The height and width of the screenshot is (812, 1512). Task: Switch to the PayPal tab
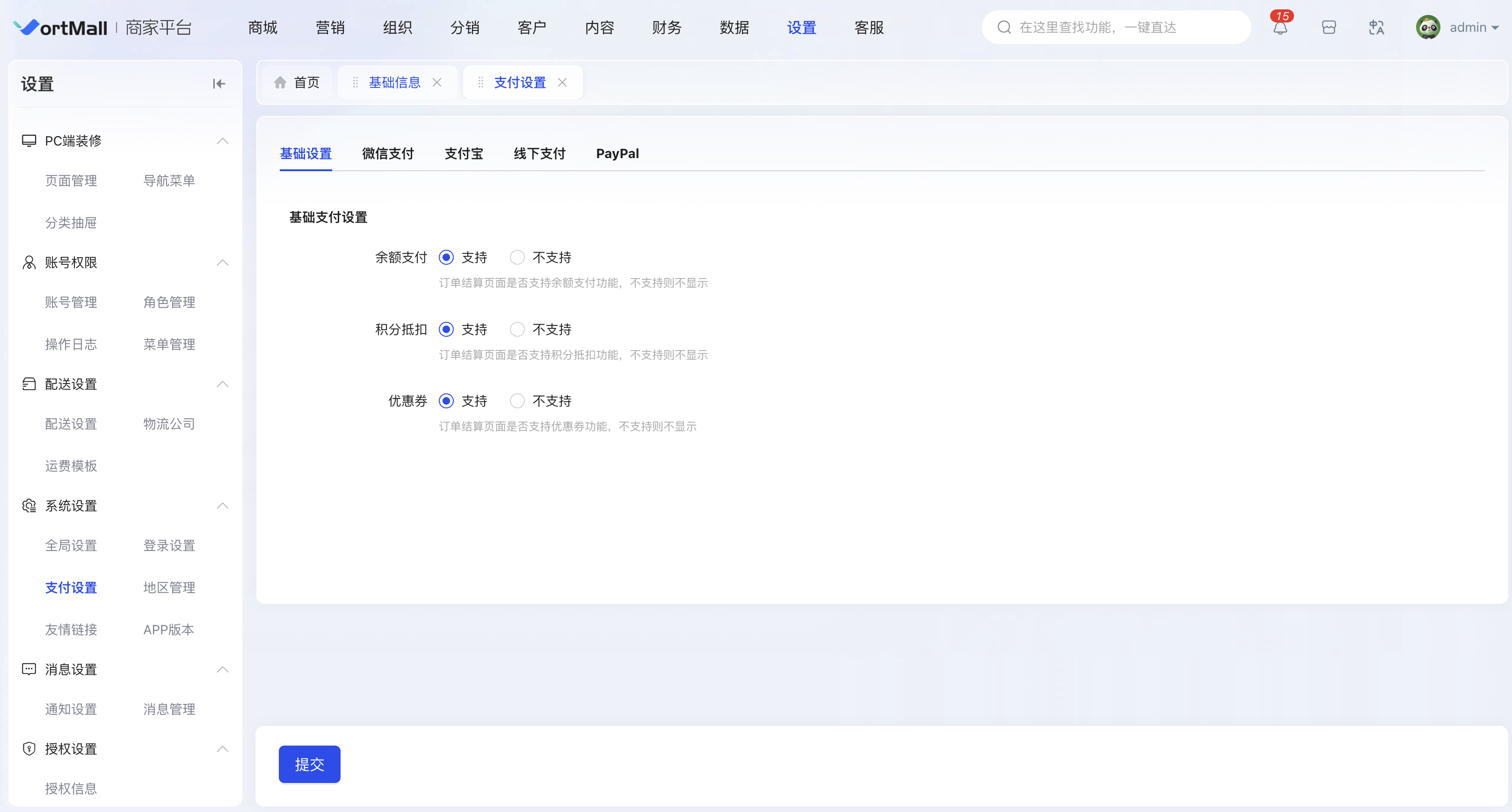point(618,154)
